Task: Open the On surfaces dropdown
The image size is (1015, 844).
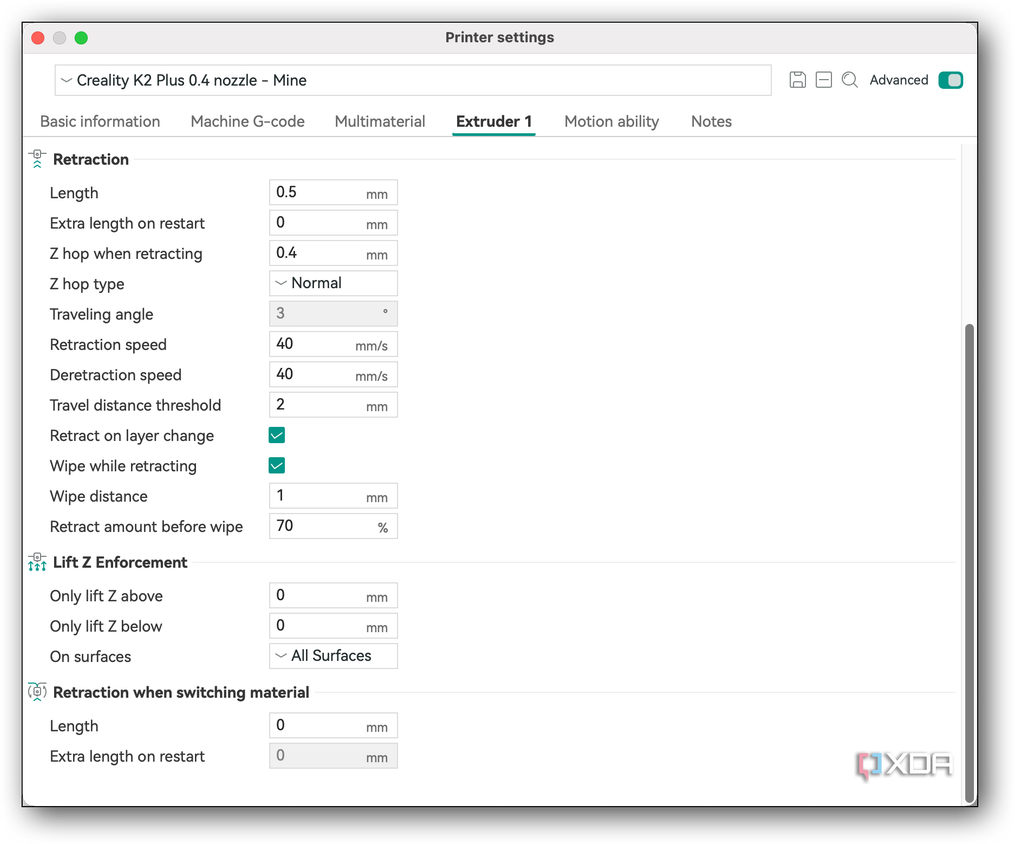Action: [x=333, y=656]
